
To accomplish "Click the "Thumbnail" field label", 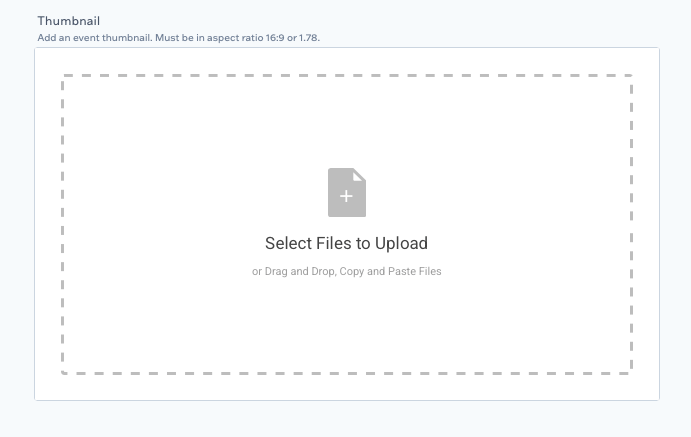I will 69,21.
